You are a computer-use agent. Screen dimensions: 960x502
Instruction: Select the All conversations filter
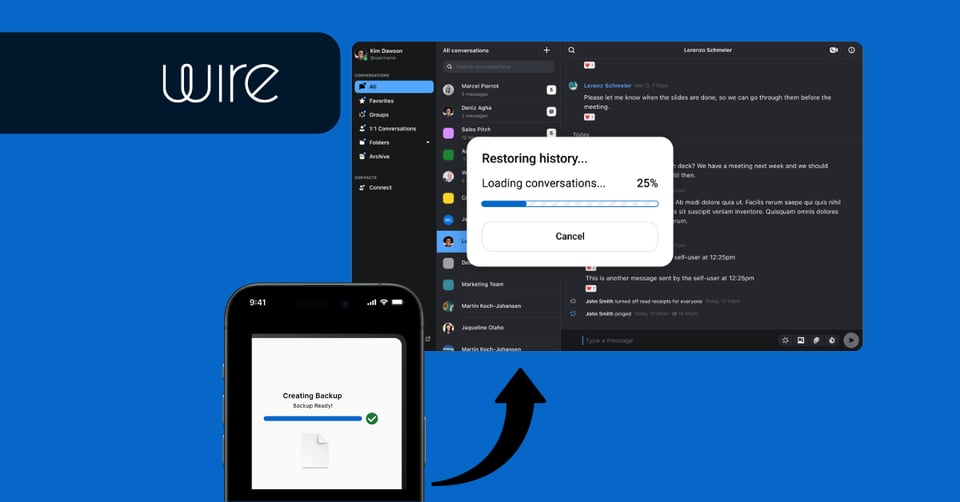[x=394, y=87]
